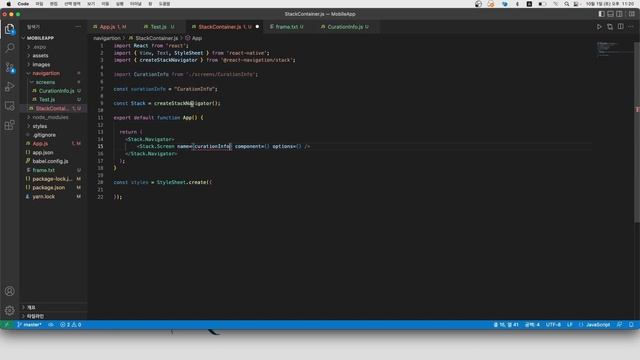This screenshot has width=640, height=360.
Task: Click the remote window status bar indicator
Action: 6,324
